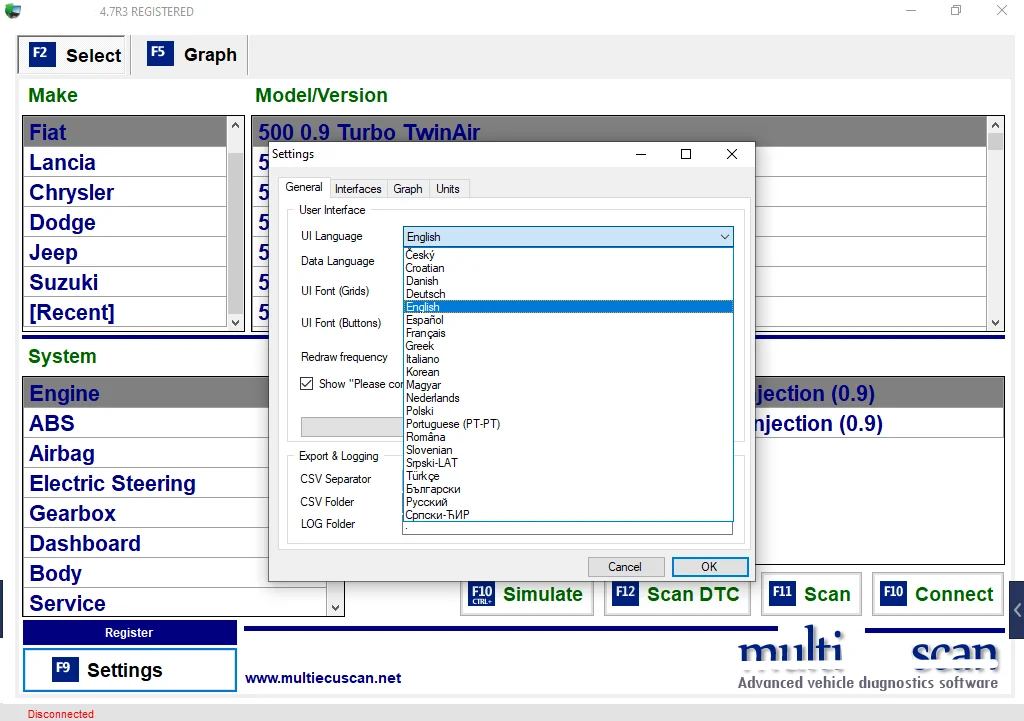
Task: Choose Româna from the language list
Action: pos(568,437)
